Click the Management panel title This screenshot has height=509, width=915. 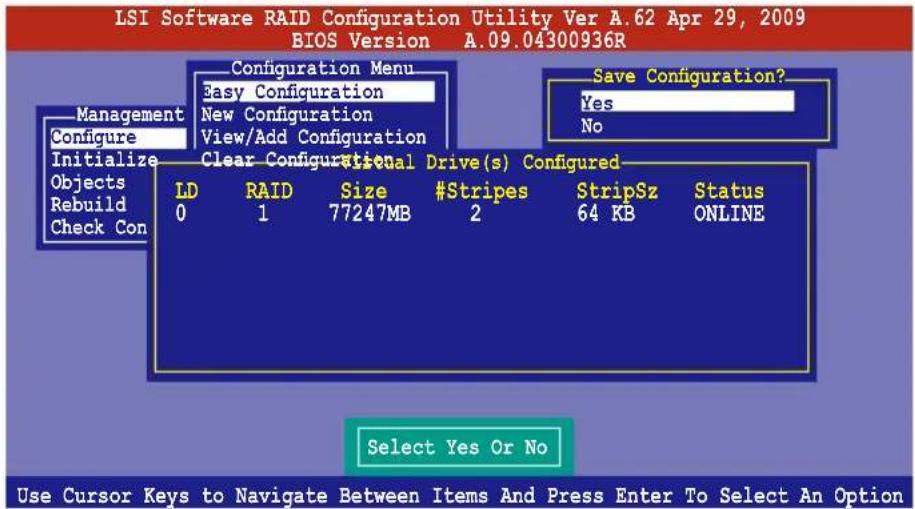(130, 114)
